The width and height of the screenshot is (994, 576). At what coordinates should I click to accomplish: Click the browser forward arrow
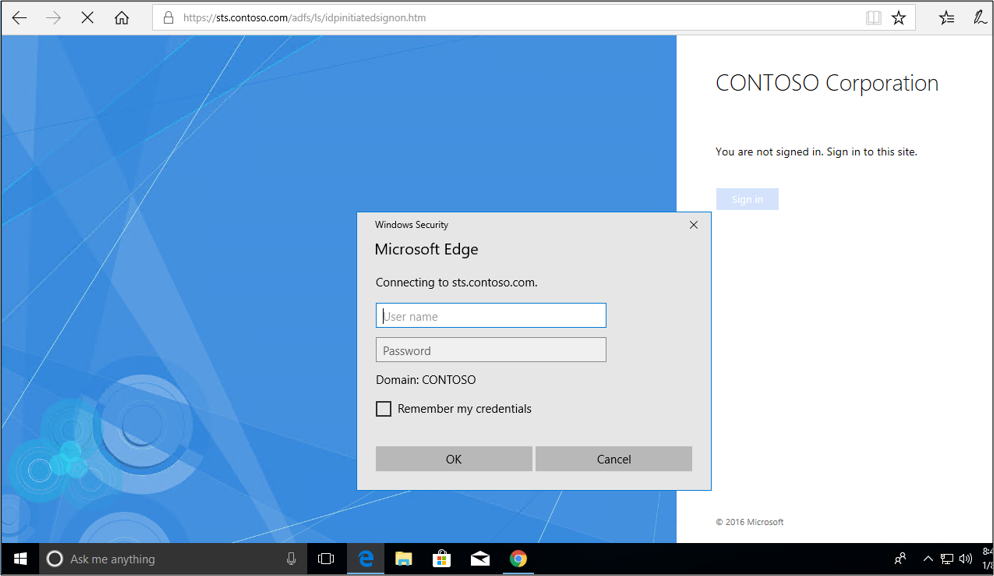point(53,18)
